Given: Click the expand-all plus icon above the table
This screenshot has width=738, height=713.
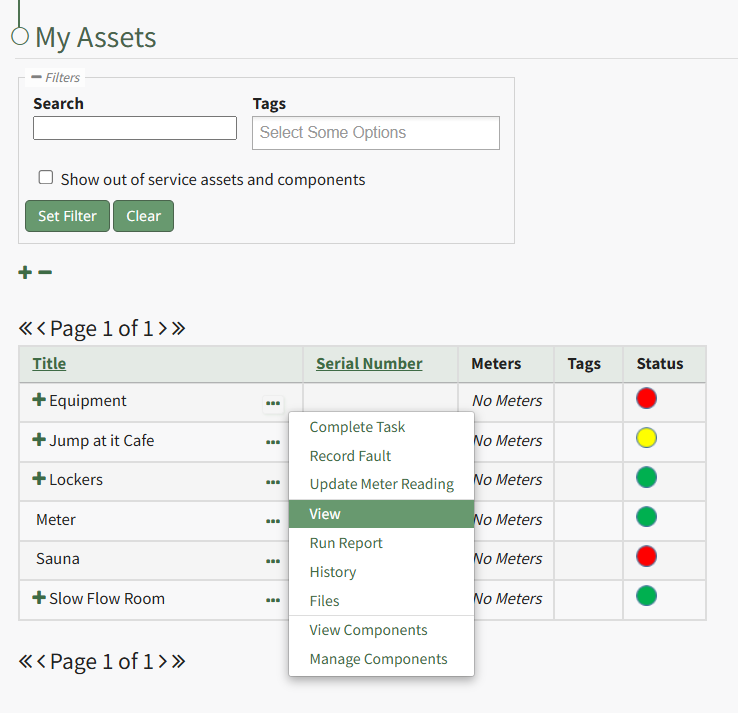Looking at the screenshot, I should [25, 273].
